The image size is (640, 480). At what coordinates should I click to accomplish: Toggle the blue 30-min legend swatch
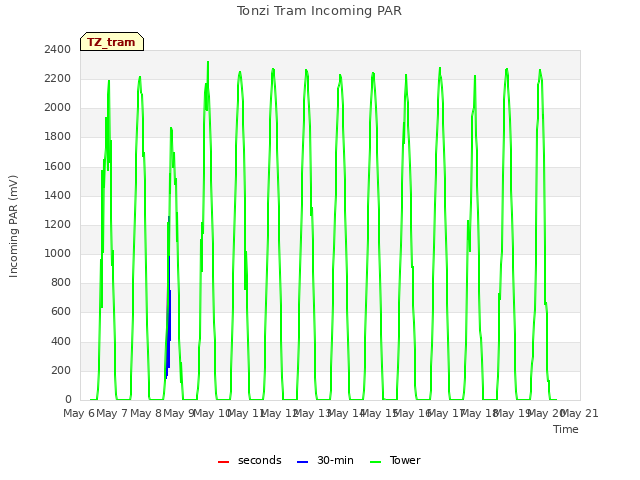(x=302, y=462)
